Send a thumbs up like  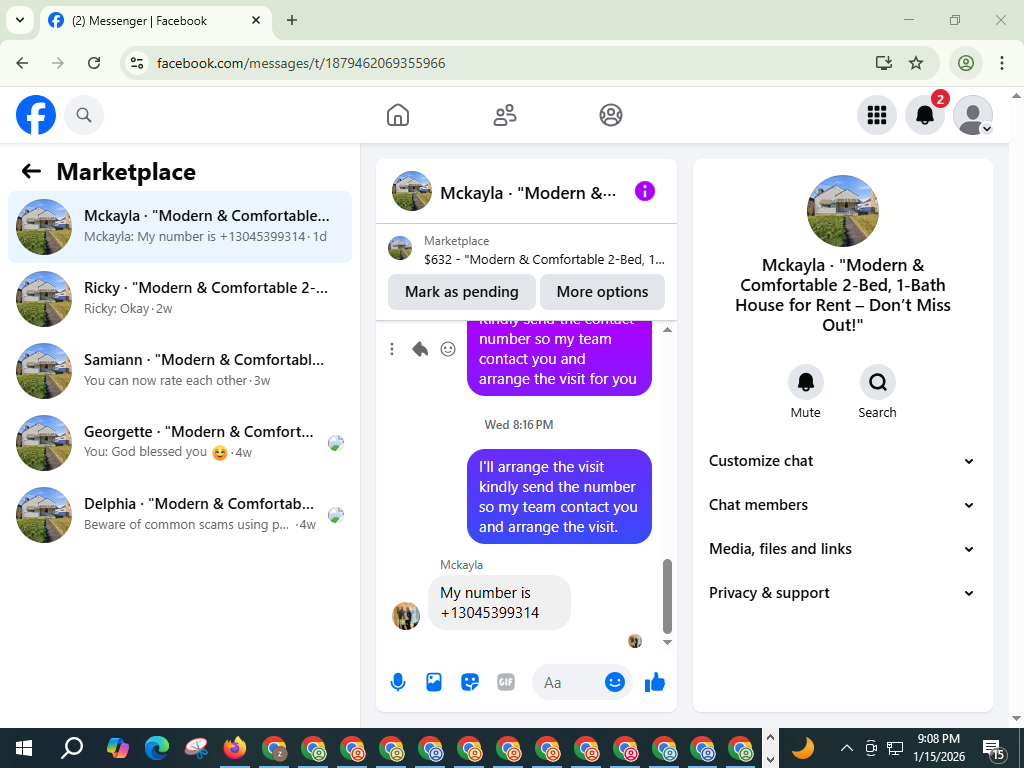(654, 682)
